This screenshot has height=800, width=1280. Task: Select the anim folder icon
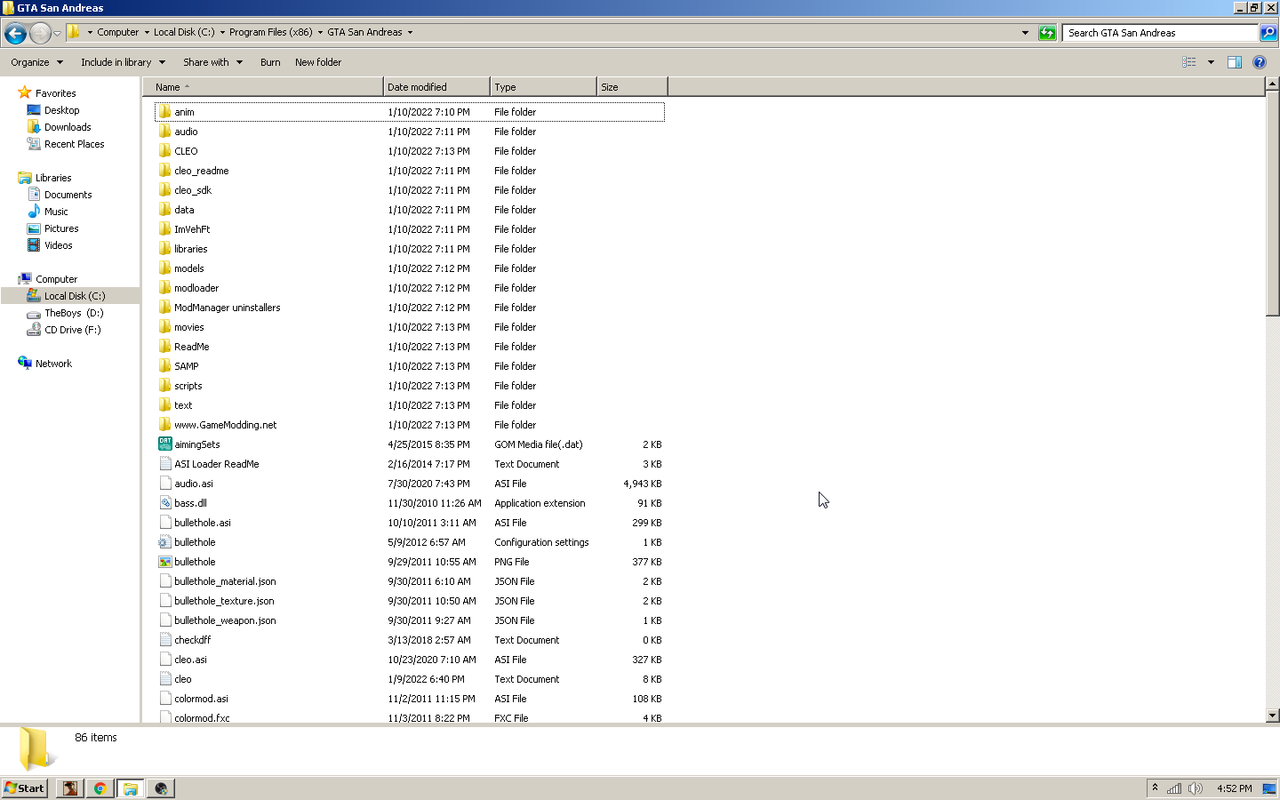click(x=165, y=112)
